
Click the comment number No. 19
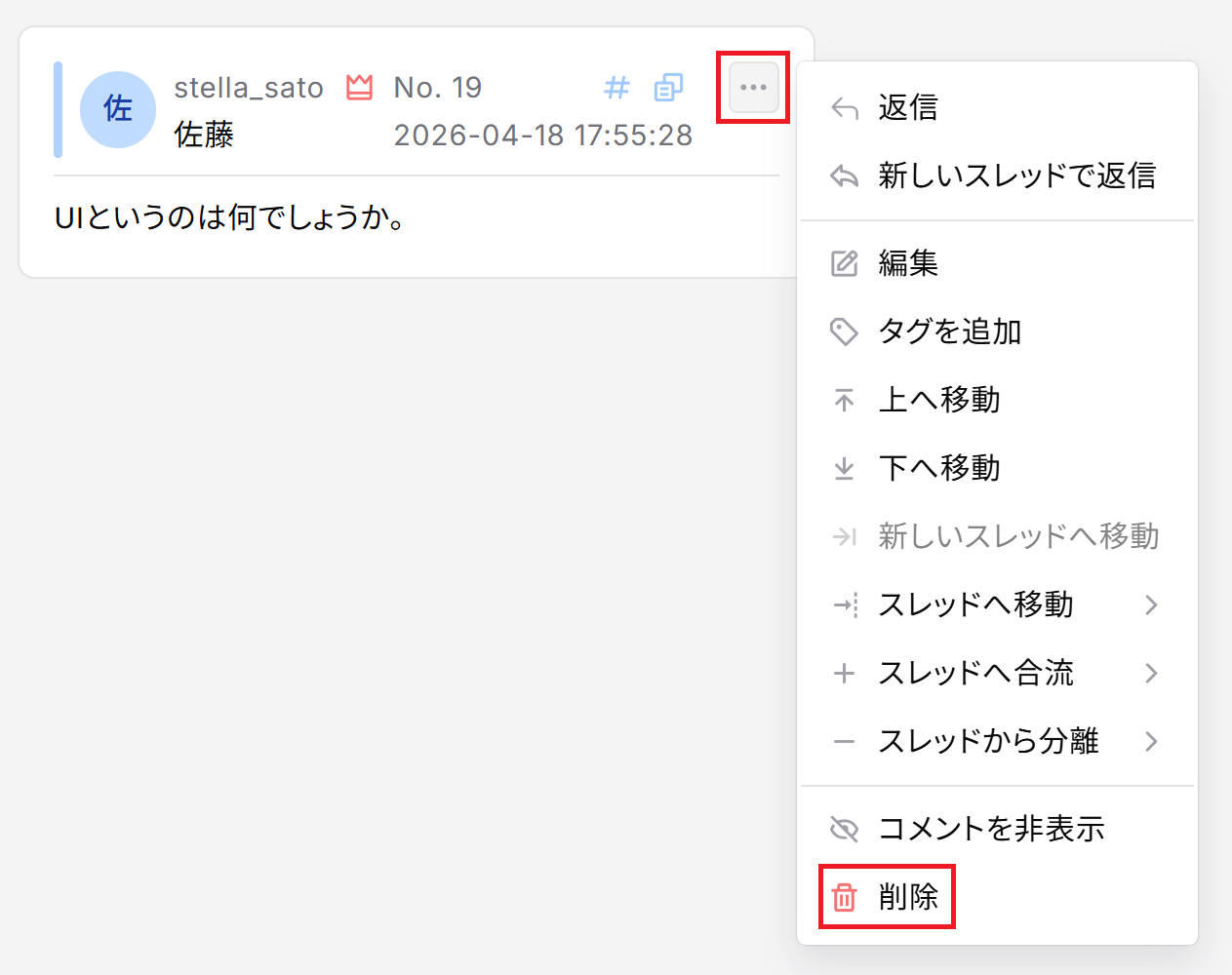(438, 88)
